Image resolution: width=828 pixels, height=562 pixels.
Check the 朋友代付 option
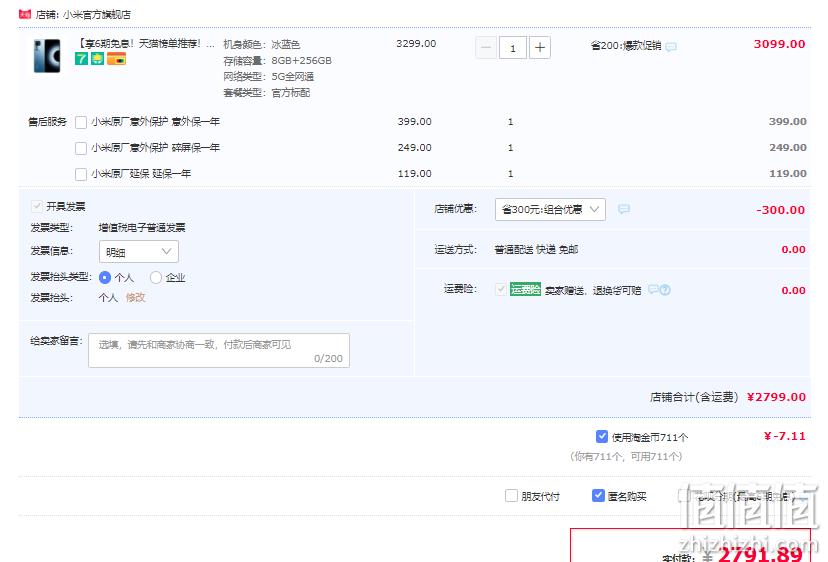511,495
